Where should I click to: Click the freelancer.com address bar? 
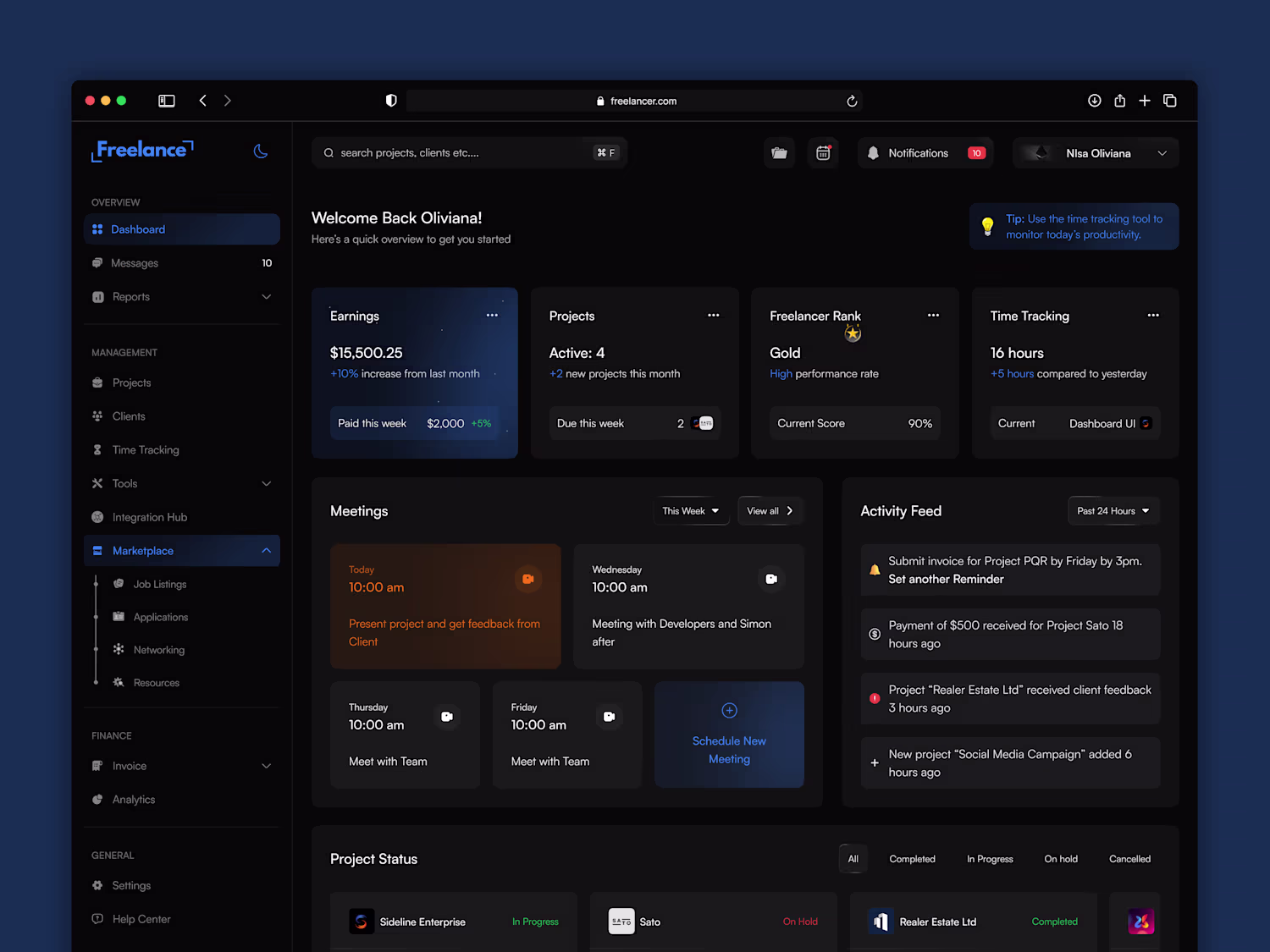[x=635, y=101]
